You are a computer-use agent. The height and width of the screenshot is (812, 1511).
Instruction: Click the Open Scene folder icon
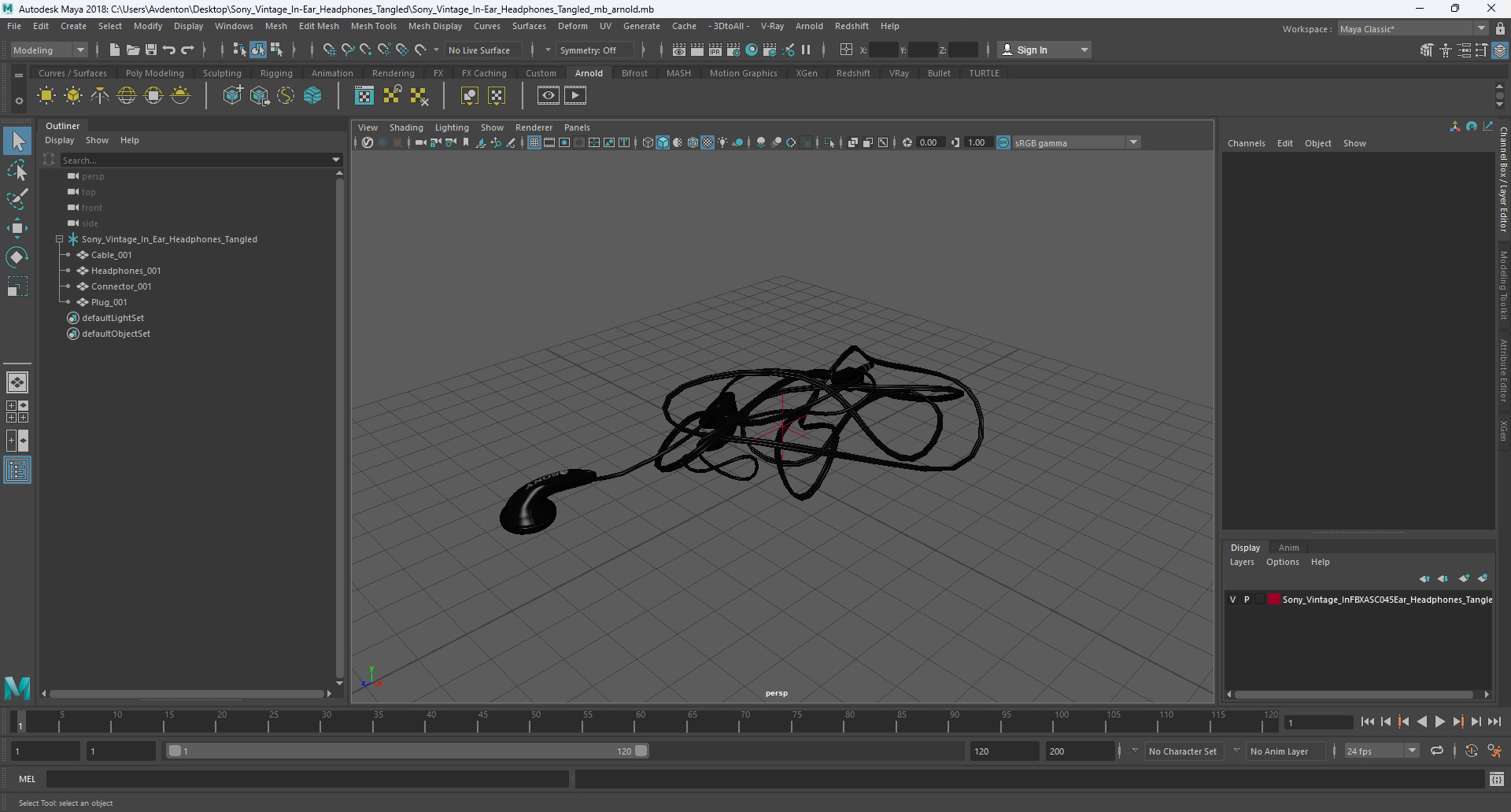click(x=133, y=50)
